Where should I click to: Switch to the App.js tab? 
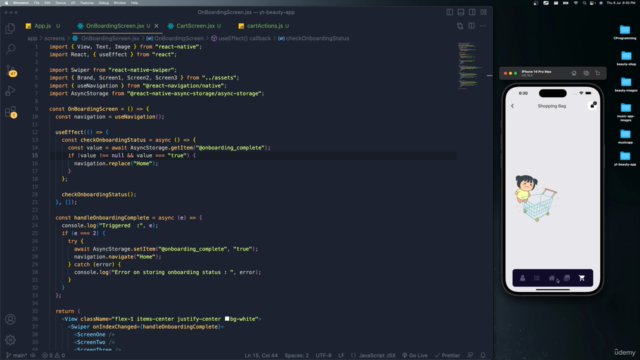tap(42, 26)
